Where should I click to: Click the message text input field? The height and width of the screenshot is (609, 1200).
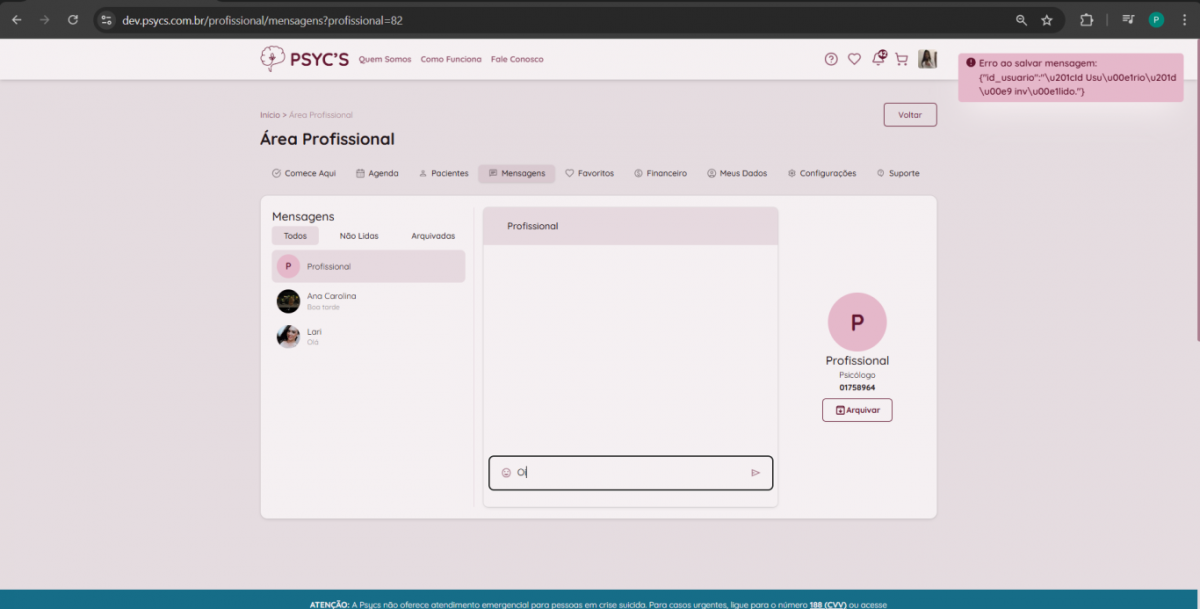(630, 473)
